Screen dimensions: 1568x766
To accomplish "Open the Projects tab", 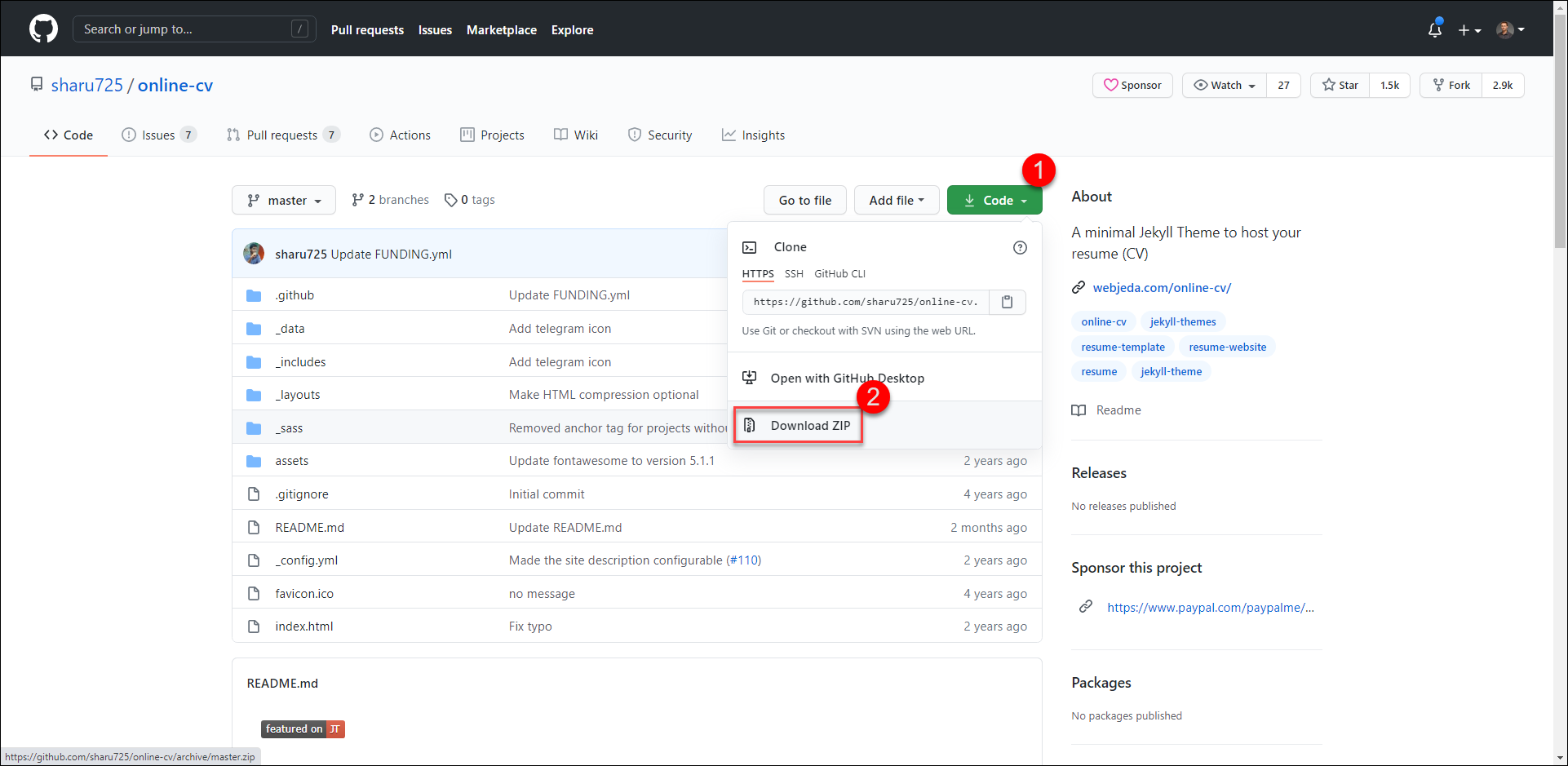I will click(492, 135).
